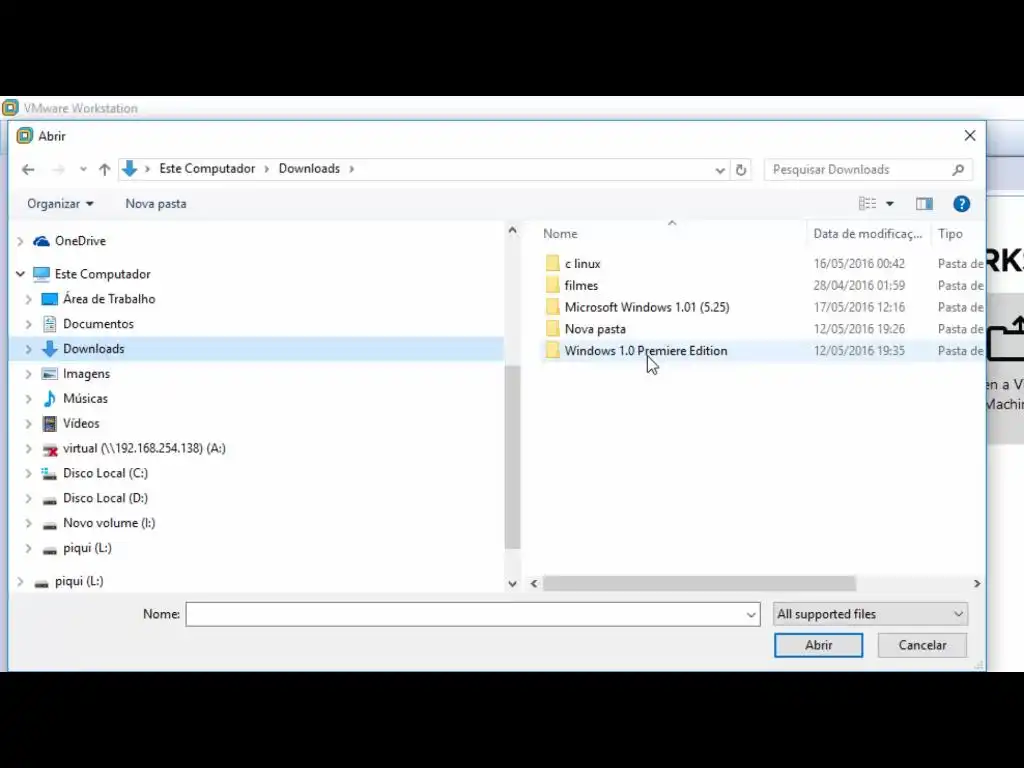
Task: Go up one folder level
Action: 104,170
